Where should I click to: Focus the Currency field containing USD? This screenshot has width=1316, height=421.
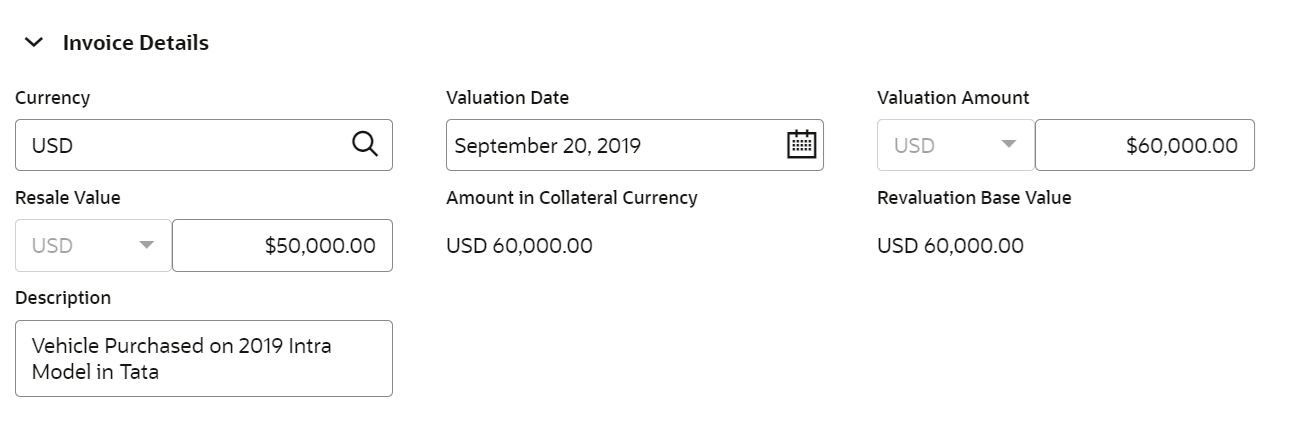180,145
